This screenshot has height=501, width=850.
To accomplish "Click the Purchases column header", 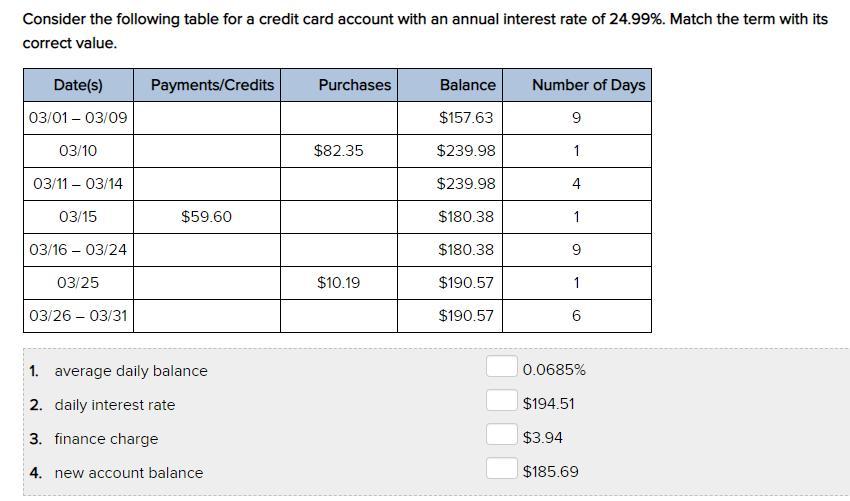I will point(355,85).
